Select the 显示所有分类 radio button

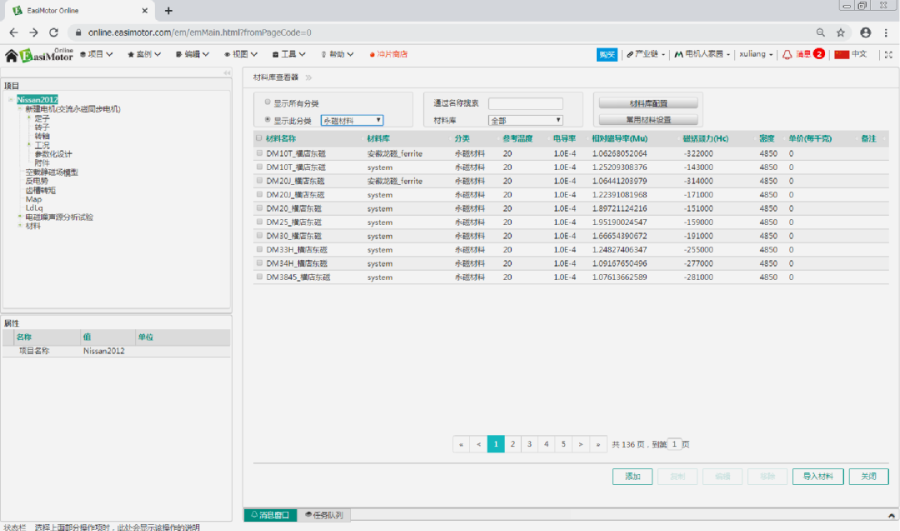click(x=267, y=102)
